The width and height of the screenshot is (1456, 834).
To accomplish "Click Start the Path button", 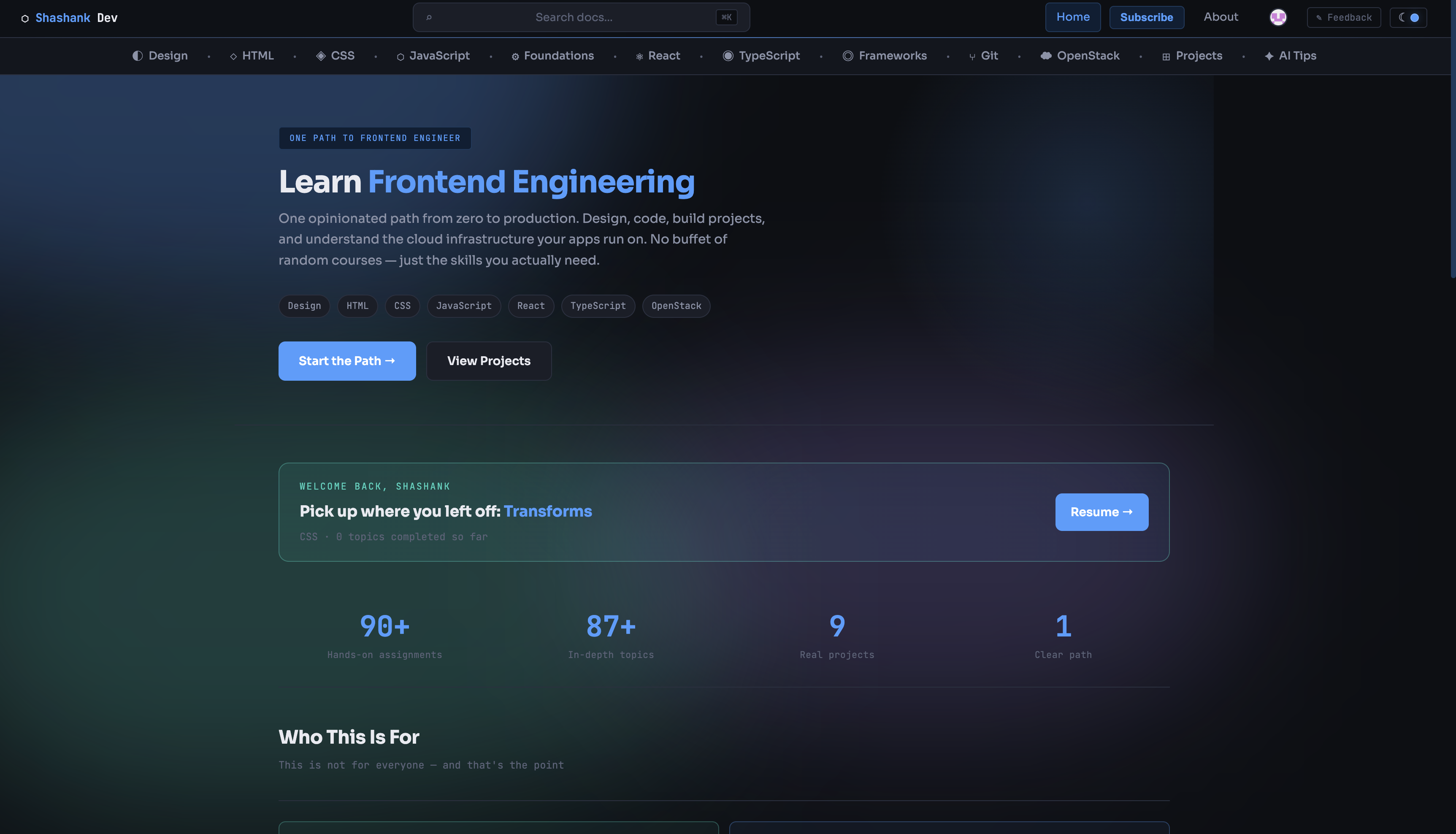I will click(347, 361).
